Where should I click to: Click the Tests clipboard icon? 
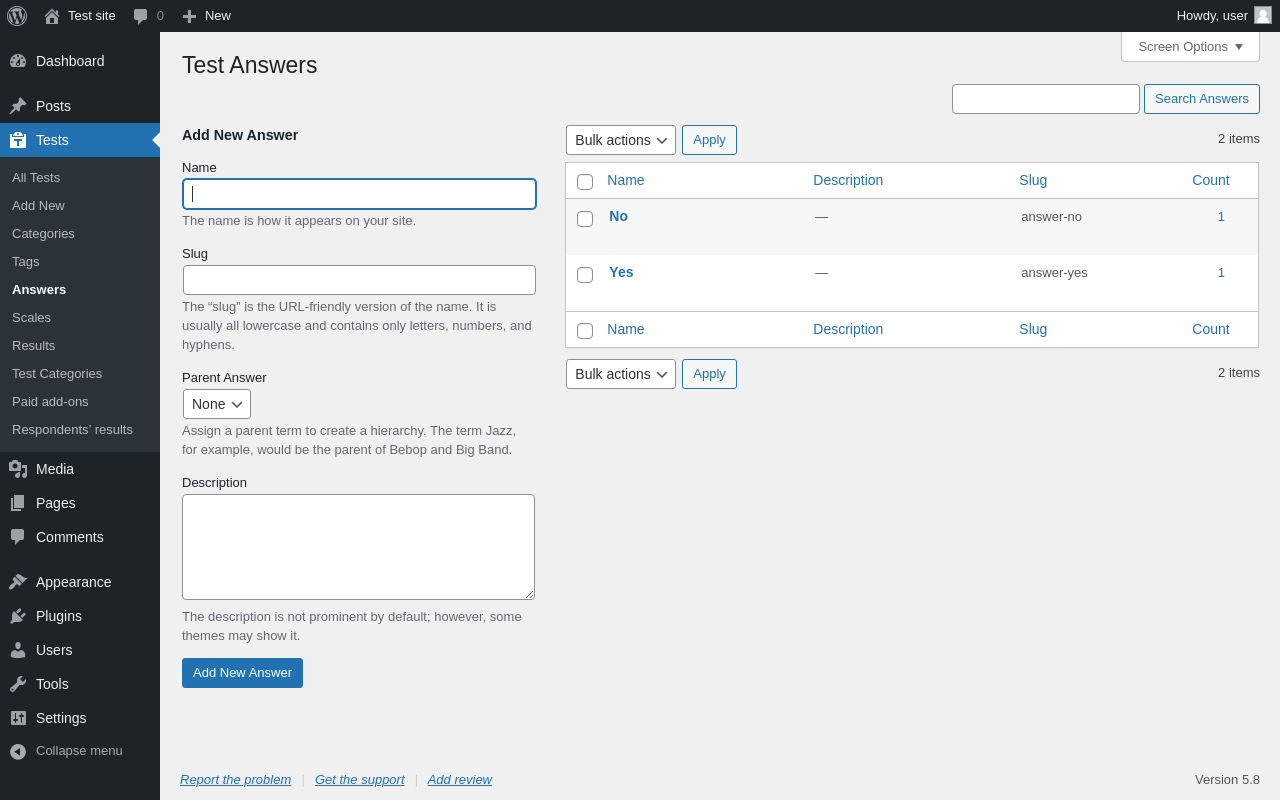click(x=18, y=140)
